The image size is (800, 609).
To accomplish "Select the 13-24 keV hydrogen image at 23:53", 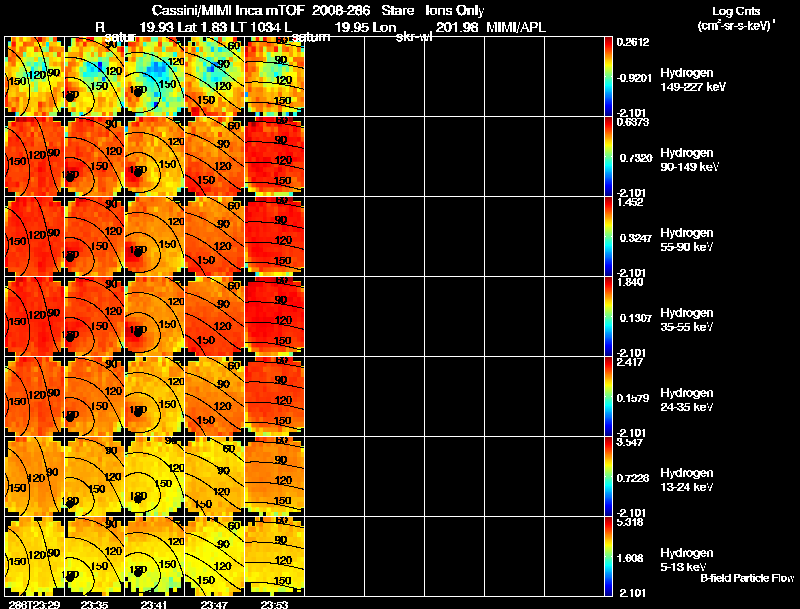I will (x=274, y=477).
